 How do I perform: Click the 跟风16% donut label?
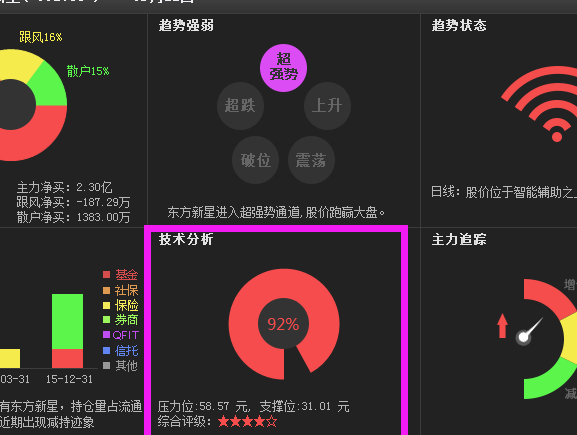(x=41, y=37)
